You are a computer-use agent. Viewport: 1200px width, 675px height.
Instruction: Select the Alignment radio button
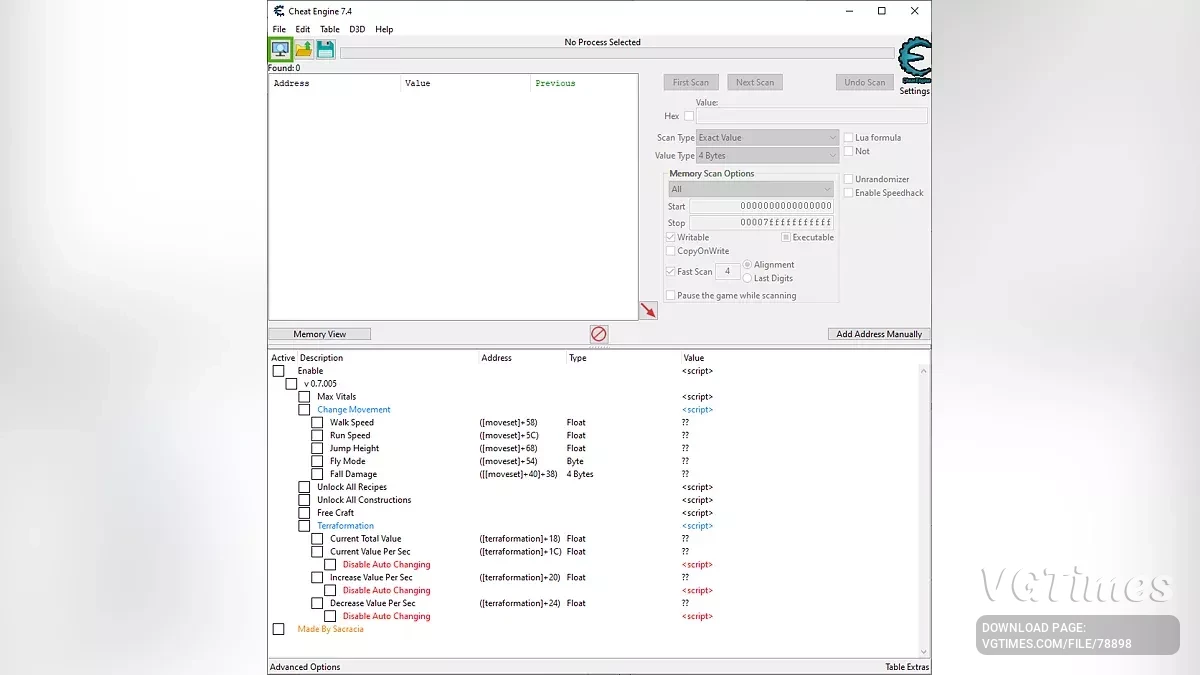pos(747,265)
